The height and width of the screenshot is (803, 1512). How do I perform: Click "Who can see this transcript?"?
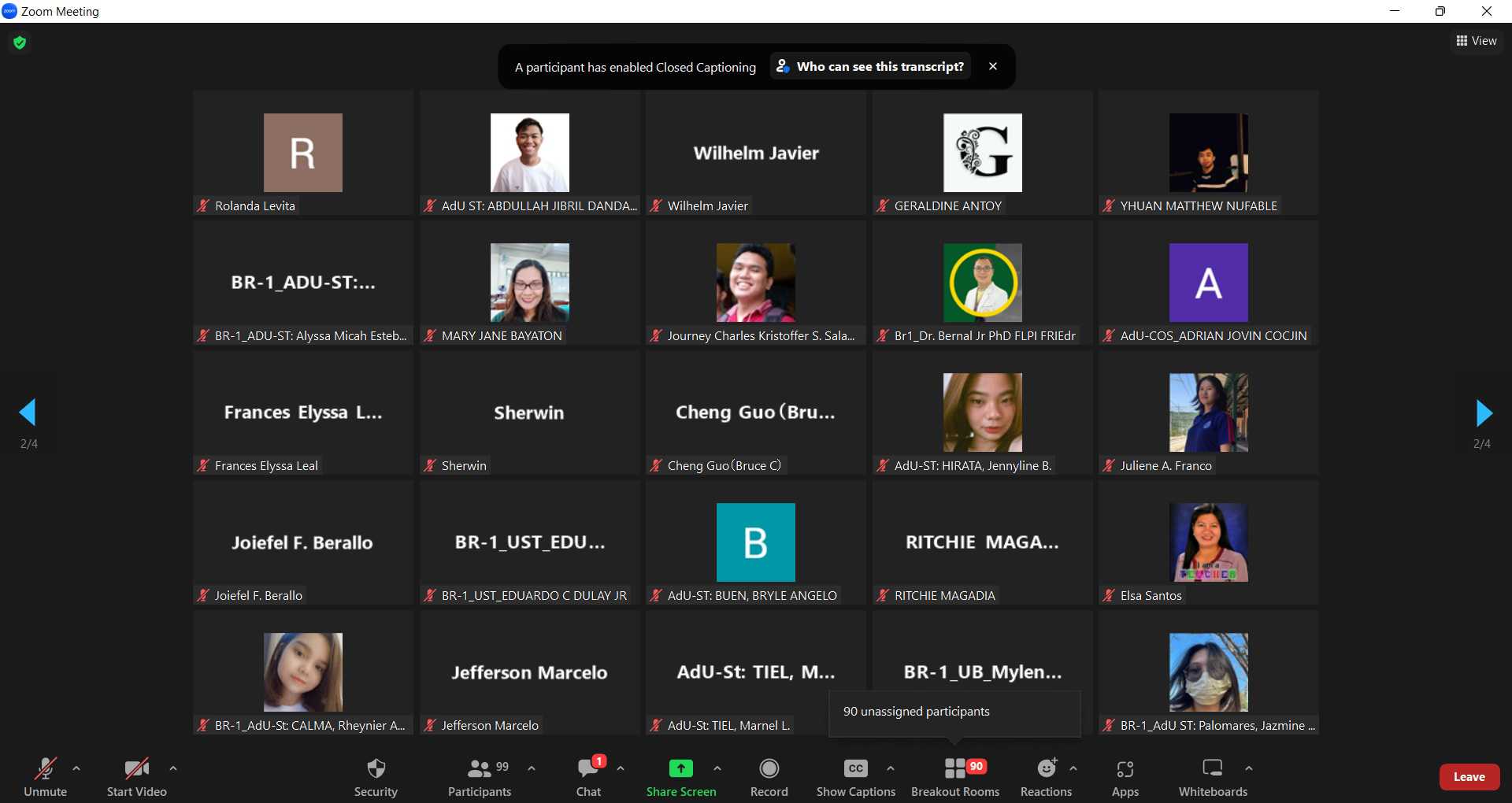point(870,67)
